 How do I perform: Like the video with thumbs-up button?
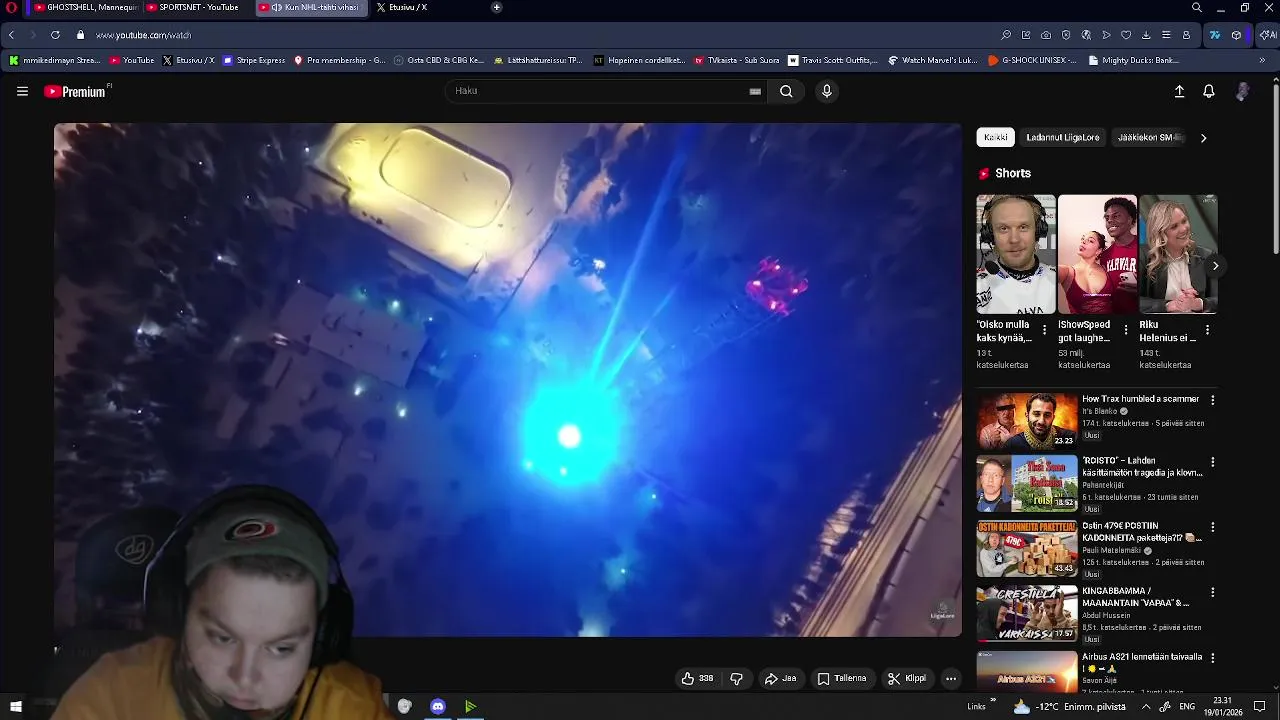point(697,678)
